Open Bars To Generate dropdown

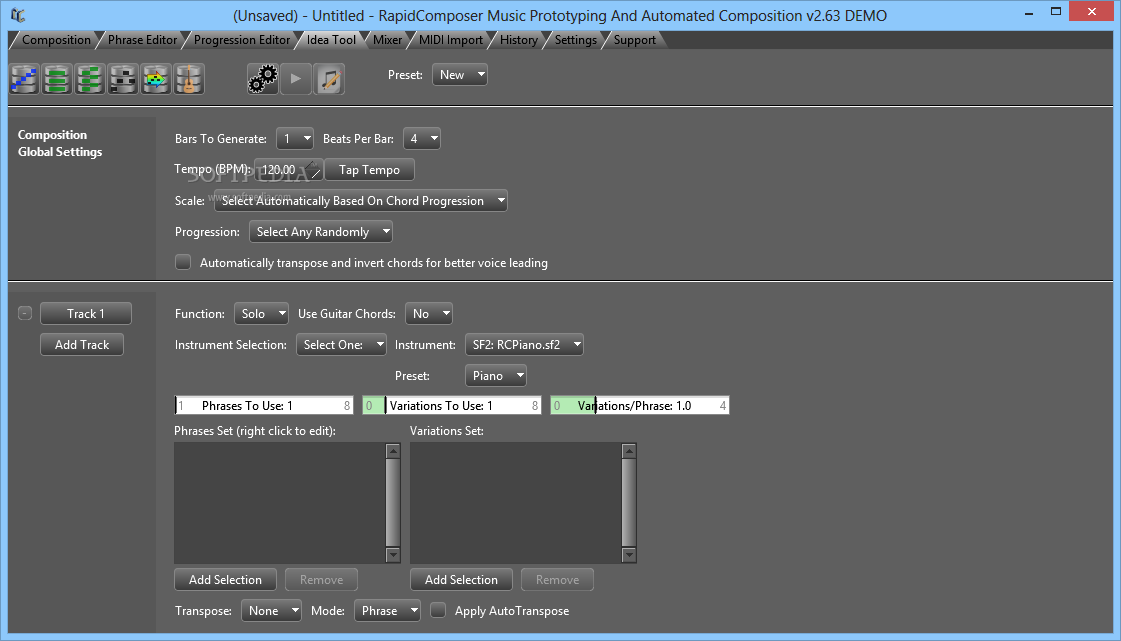point(295,139)
